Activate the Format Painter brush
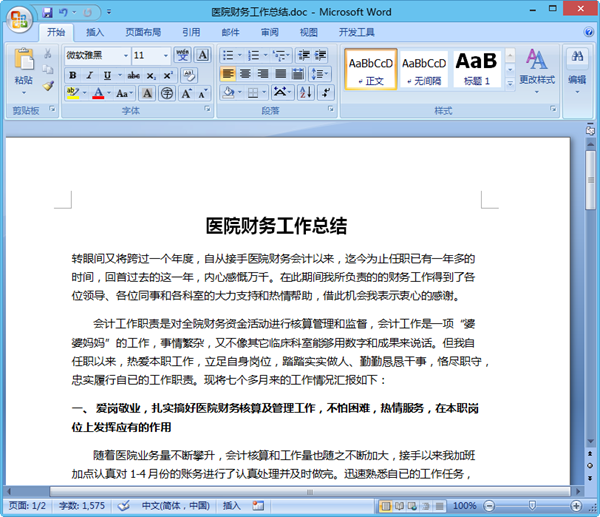Viewport: 600px width, 517px height. click(x=48, y=86)
